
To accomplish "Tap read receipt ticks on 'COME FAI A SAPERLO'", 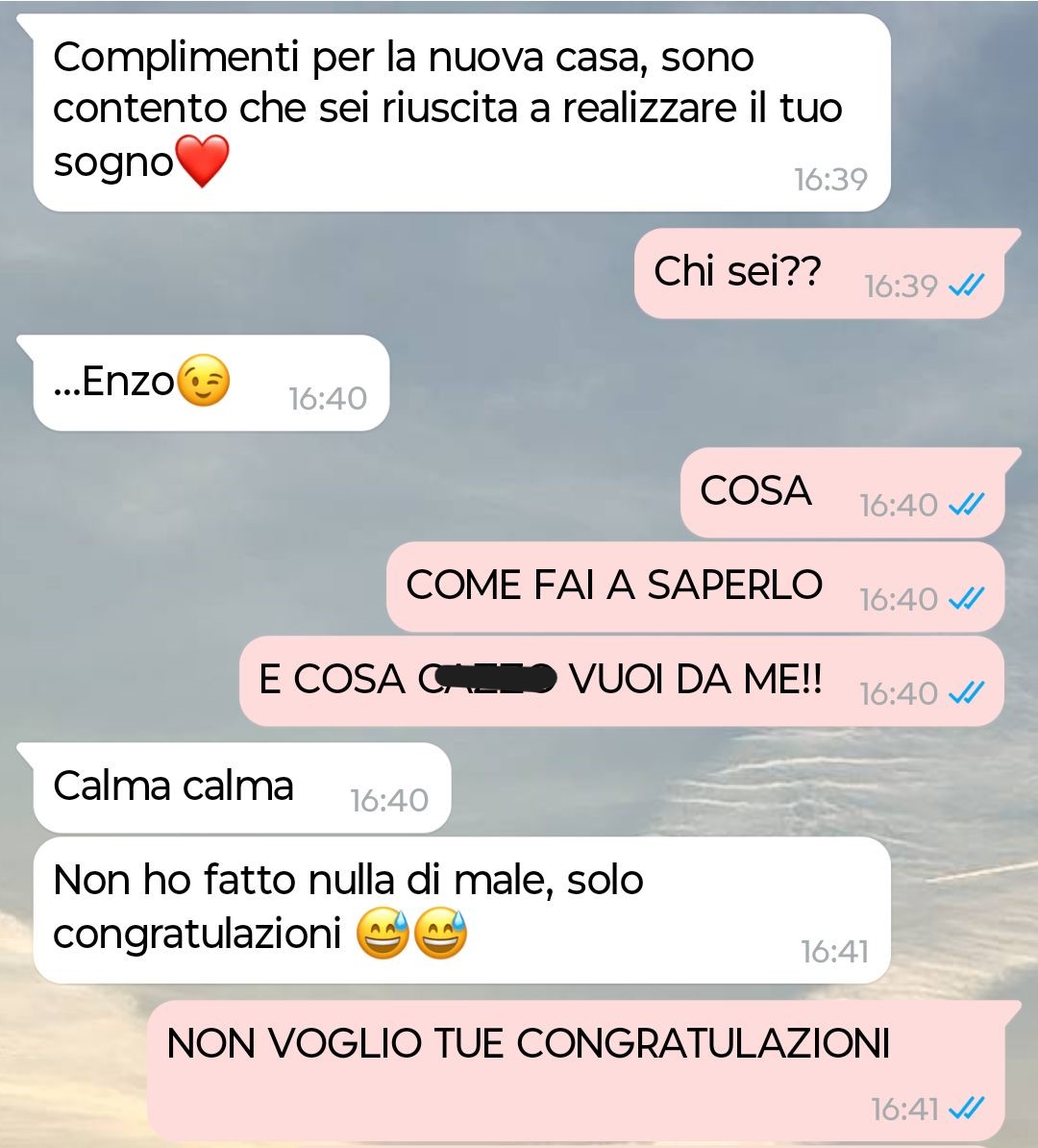I will [966, 598].
